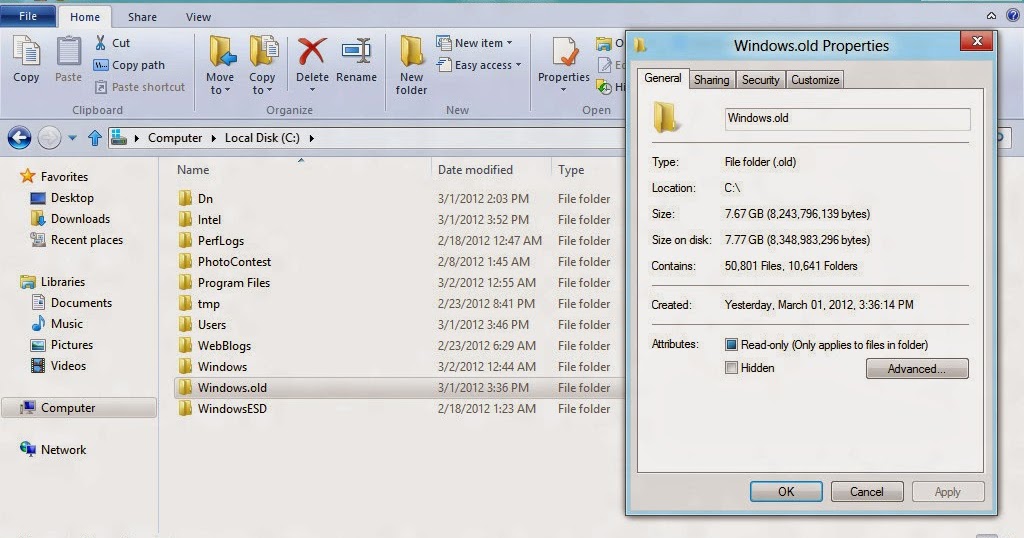Viewport: 1024px width, 538px height.
Task: Open the Videos library
Action: click(58, 366)
